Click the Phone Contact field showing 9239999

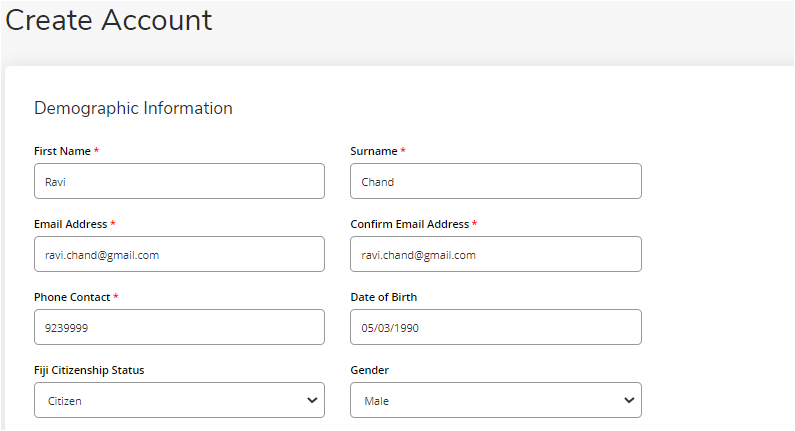click(179, 327)
